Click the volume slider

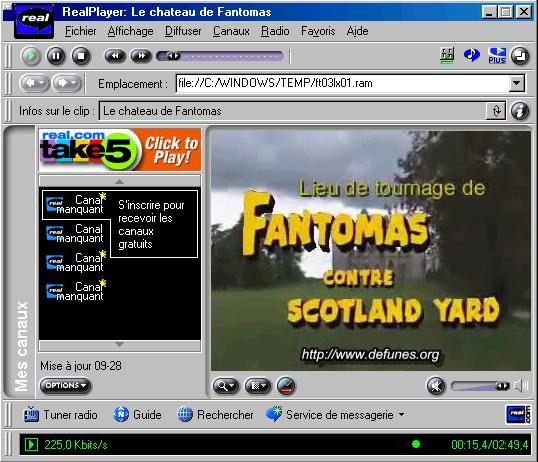pos(480,386)
